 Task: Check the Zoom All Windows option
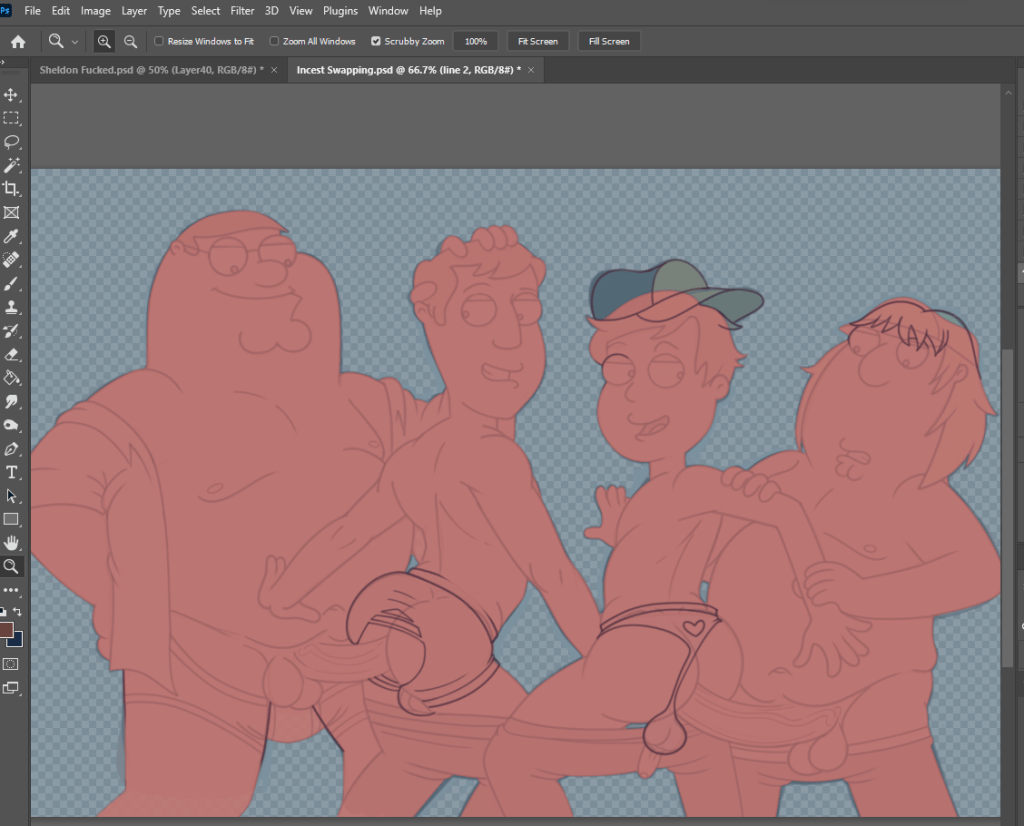(x=274, y=41)
